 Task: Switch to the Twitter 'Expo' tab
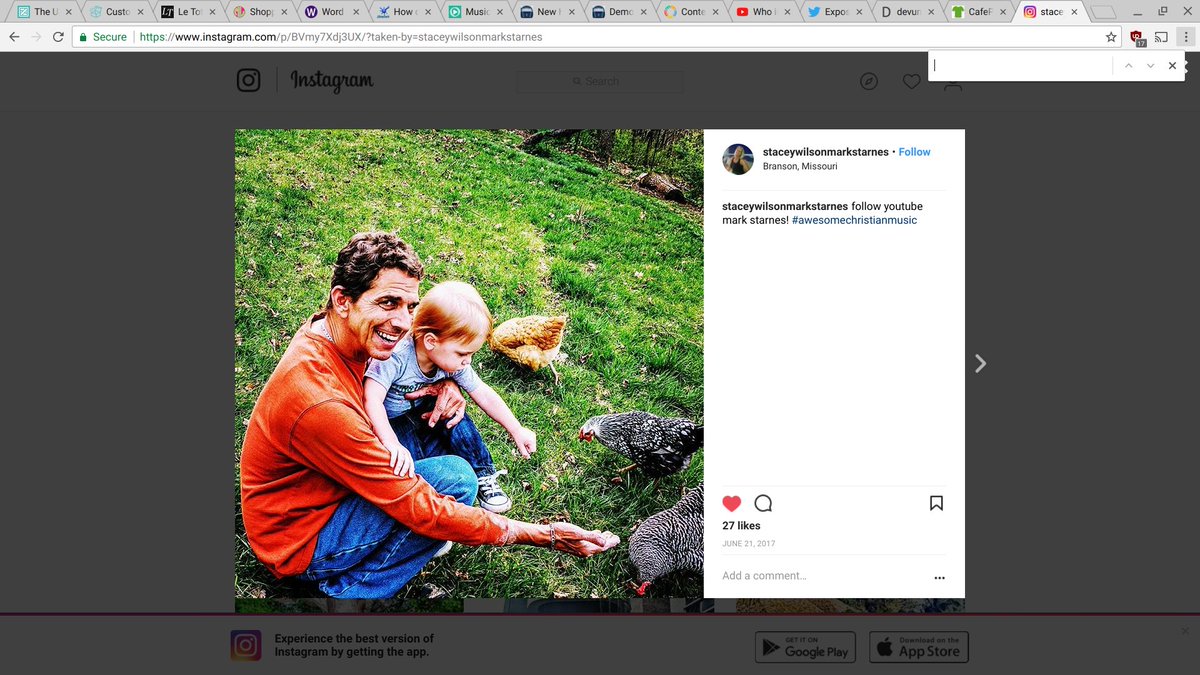pos(832,12)
